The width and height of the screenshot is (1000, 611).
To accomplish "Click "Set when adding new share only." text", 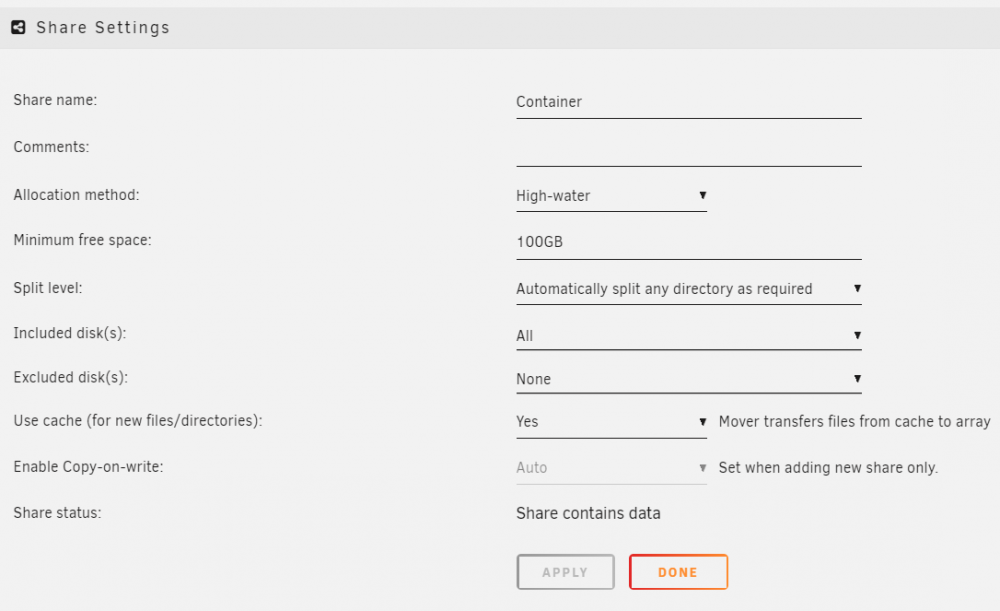I will [828, 467].
